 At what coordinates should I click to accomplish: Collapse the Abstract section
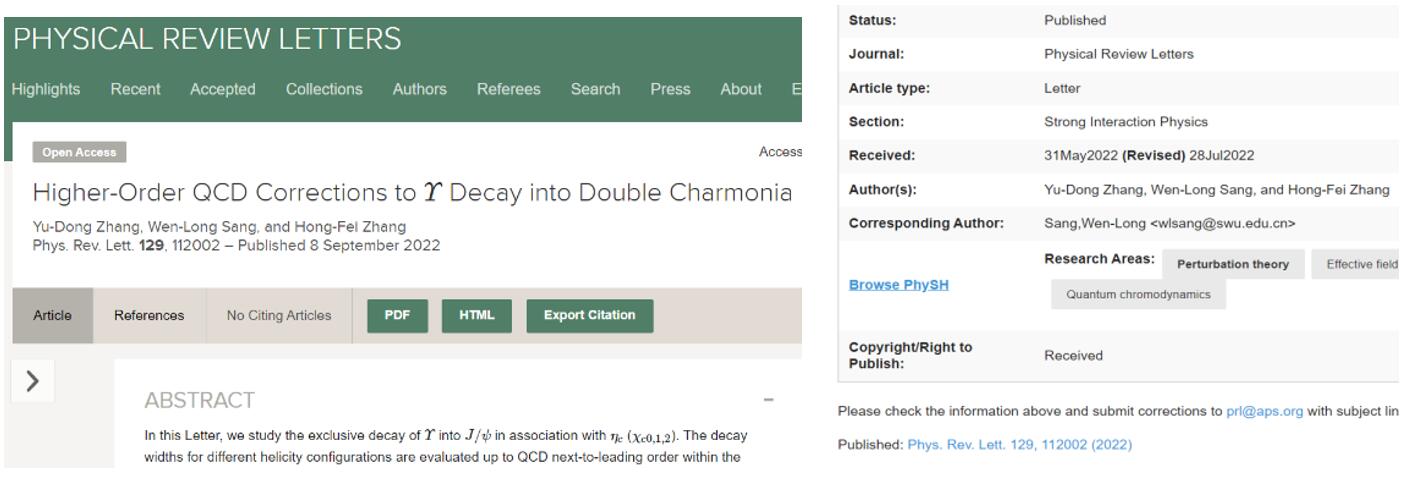click(x=768, y=400)
